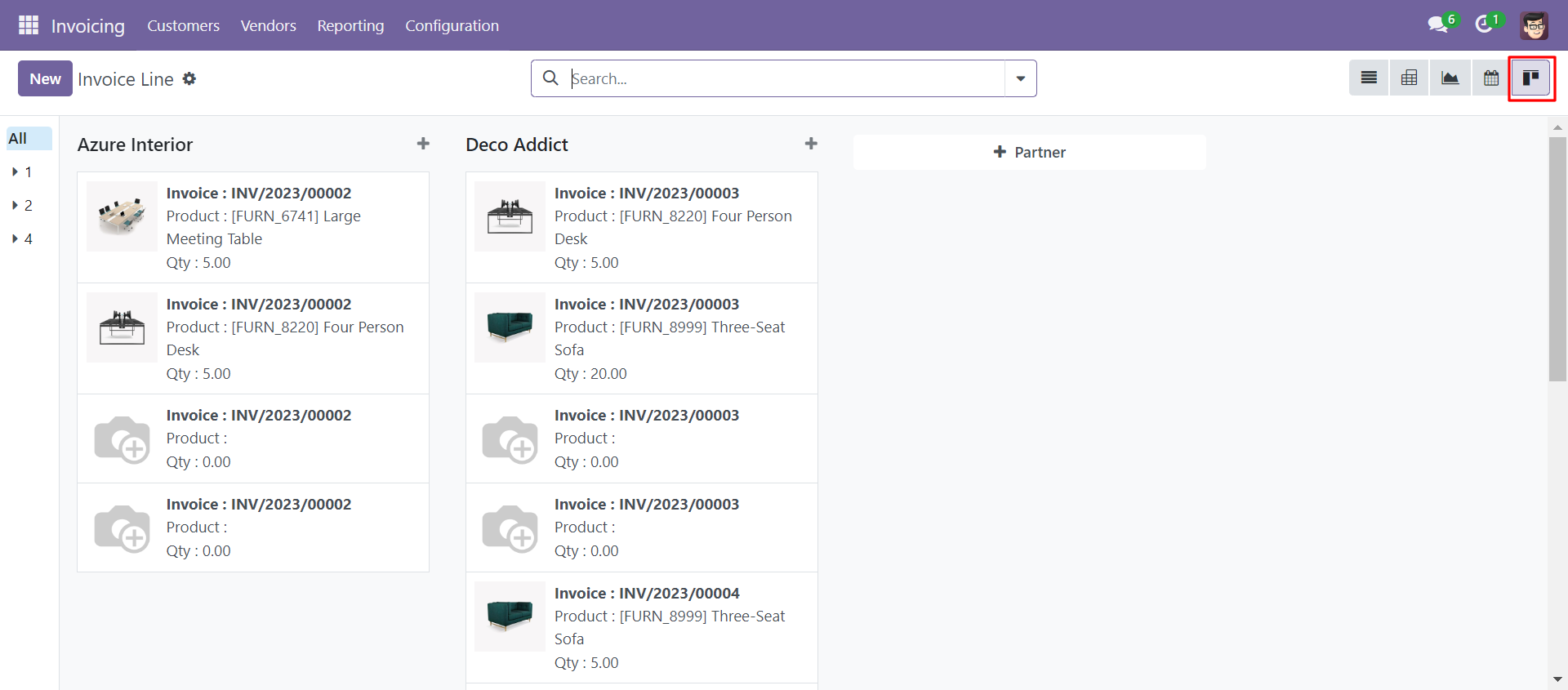The height and width of the screenshot is (690, 1568).
Task: Open the Configuration menu
Action: (452, 25)
